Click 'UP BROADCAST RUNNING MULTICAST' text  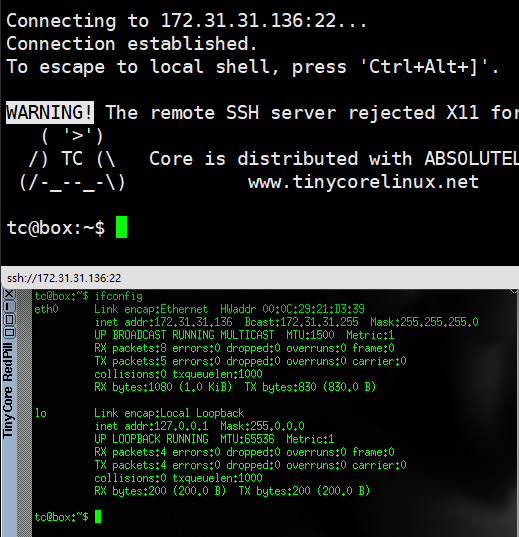point(184,335)
